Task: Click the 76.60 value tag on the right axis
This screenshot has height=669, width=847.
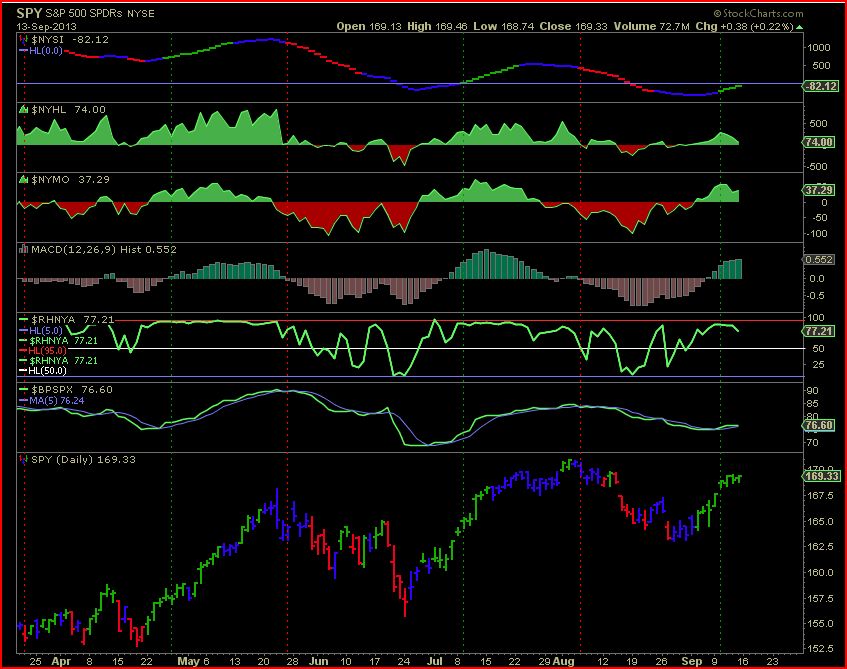Action: [x=819, y=425]
